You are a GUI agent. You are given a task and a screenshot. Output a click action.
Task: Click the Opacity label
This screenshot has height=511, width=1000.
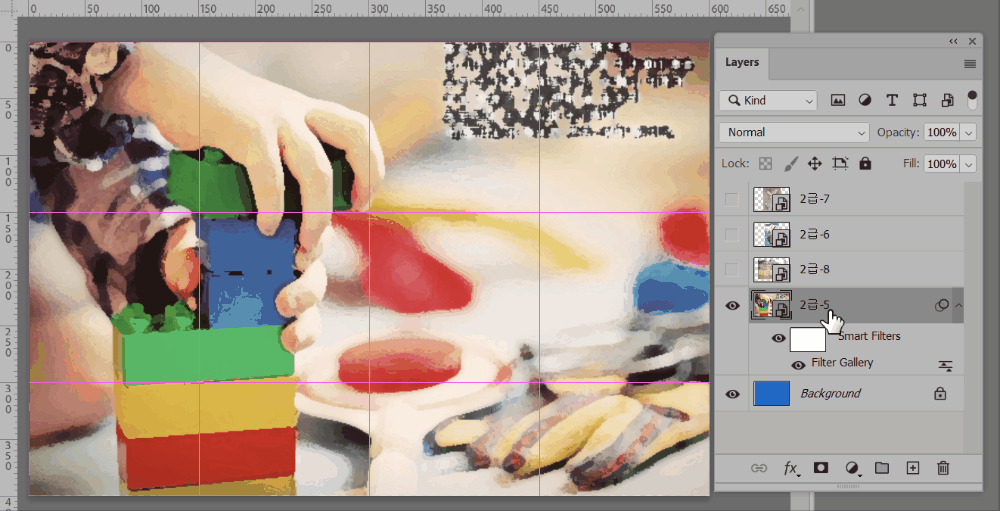[898, 133]
